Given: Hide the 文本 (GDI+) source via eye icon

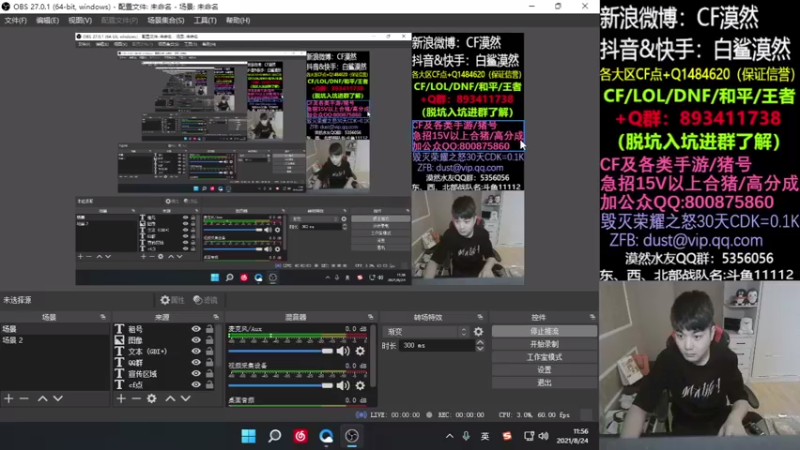Looking at the screenshot, I should click(x=196, y=352).
